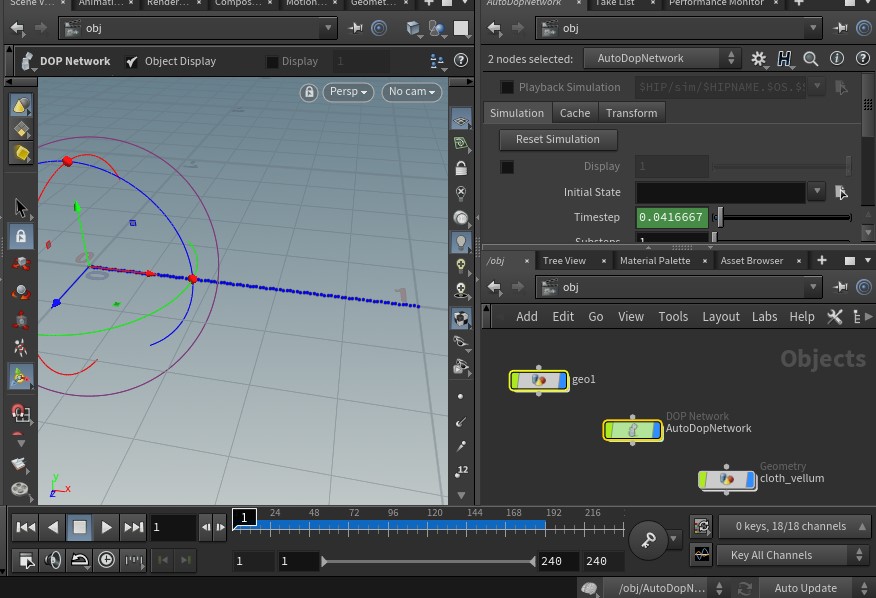
Task: Expand viewport obj path dropdown
Action: point(328,28)
